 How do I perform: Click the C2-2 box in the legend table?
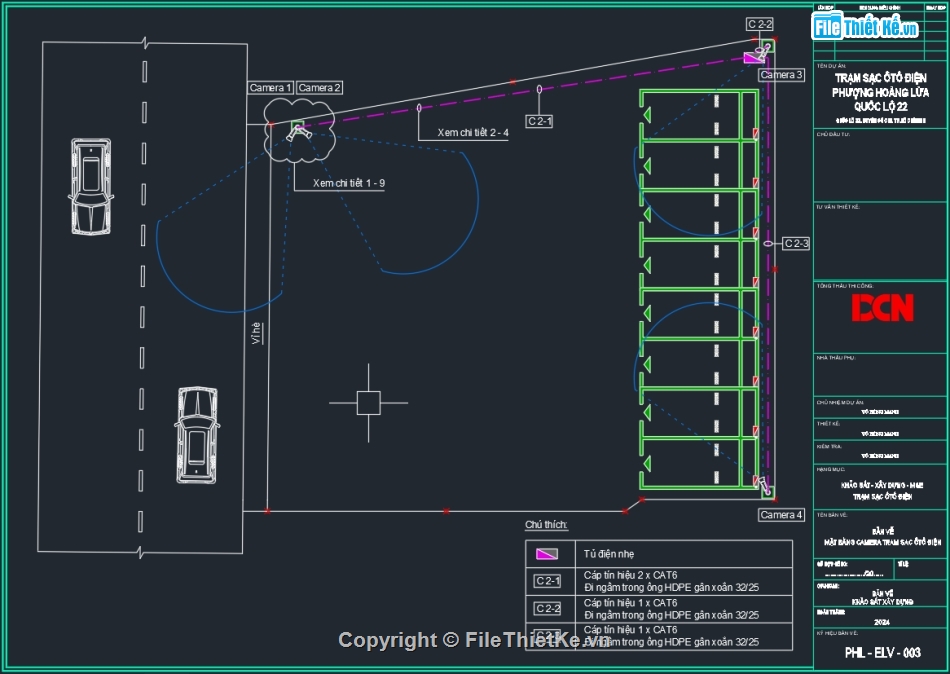click(x=547, y=608)
